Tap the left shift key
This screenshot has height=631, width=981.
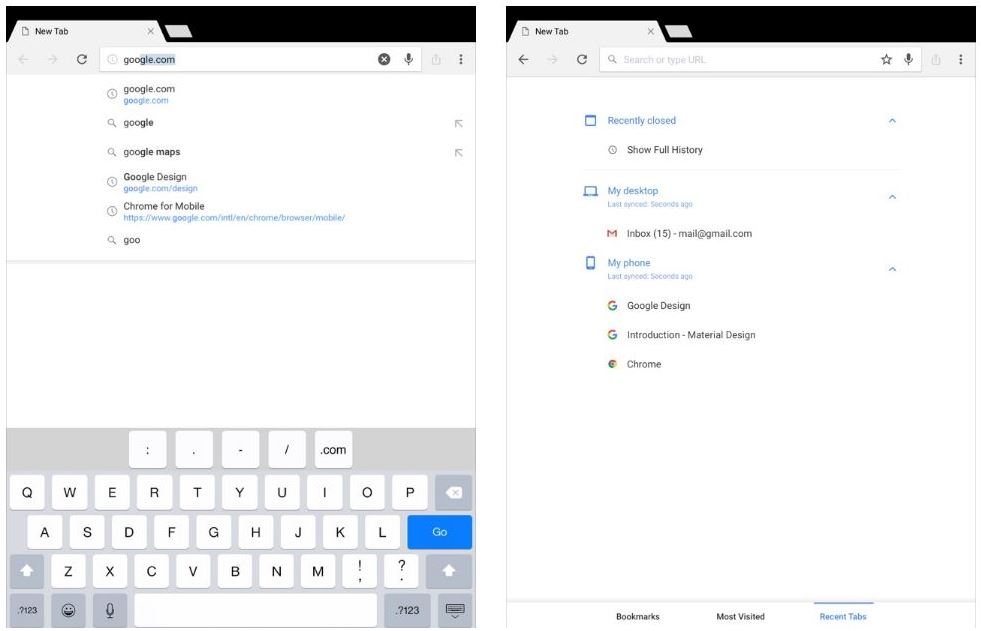tap(27, 571)
